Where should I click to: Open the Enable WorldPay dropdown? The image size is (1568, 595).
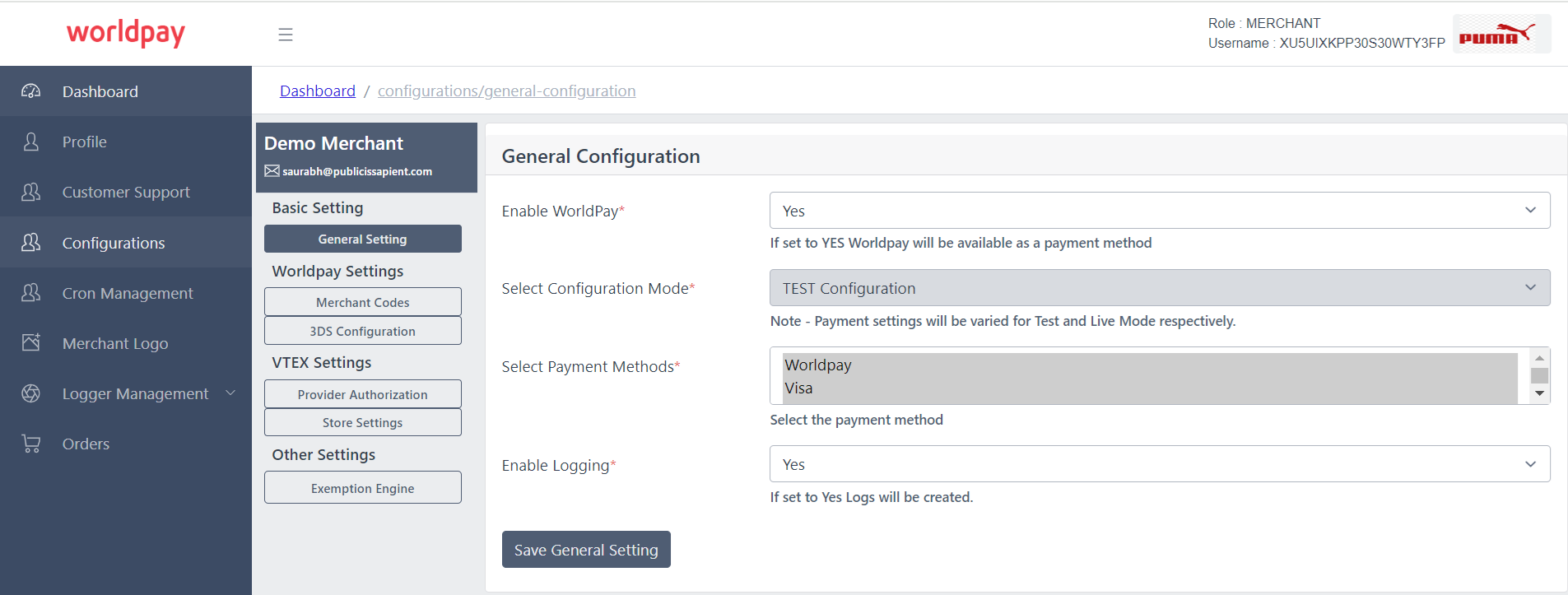pos(1159,211)
